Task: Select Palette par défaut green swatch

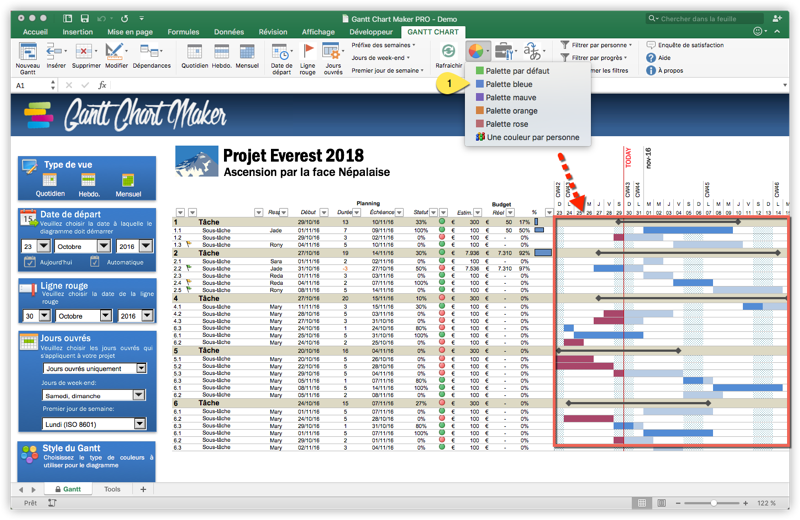Action: click(x=480, y=70)
